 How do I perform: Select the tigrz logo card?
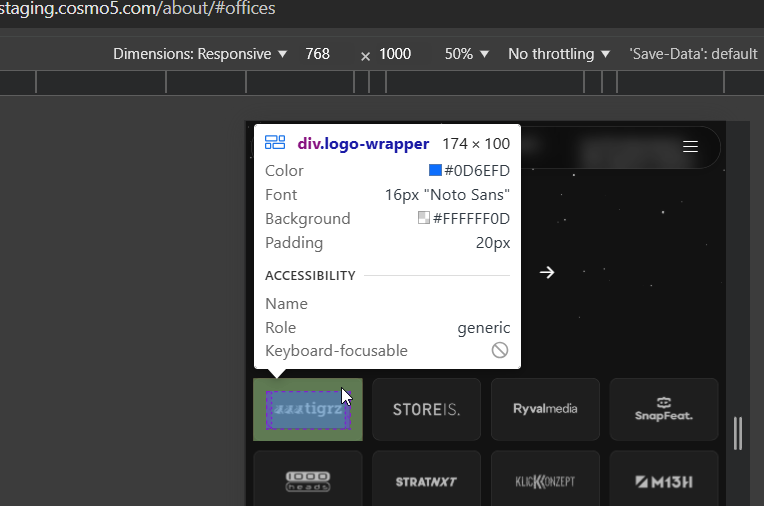[x=308, y=409]
